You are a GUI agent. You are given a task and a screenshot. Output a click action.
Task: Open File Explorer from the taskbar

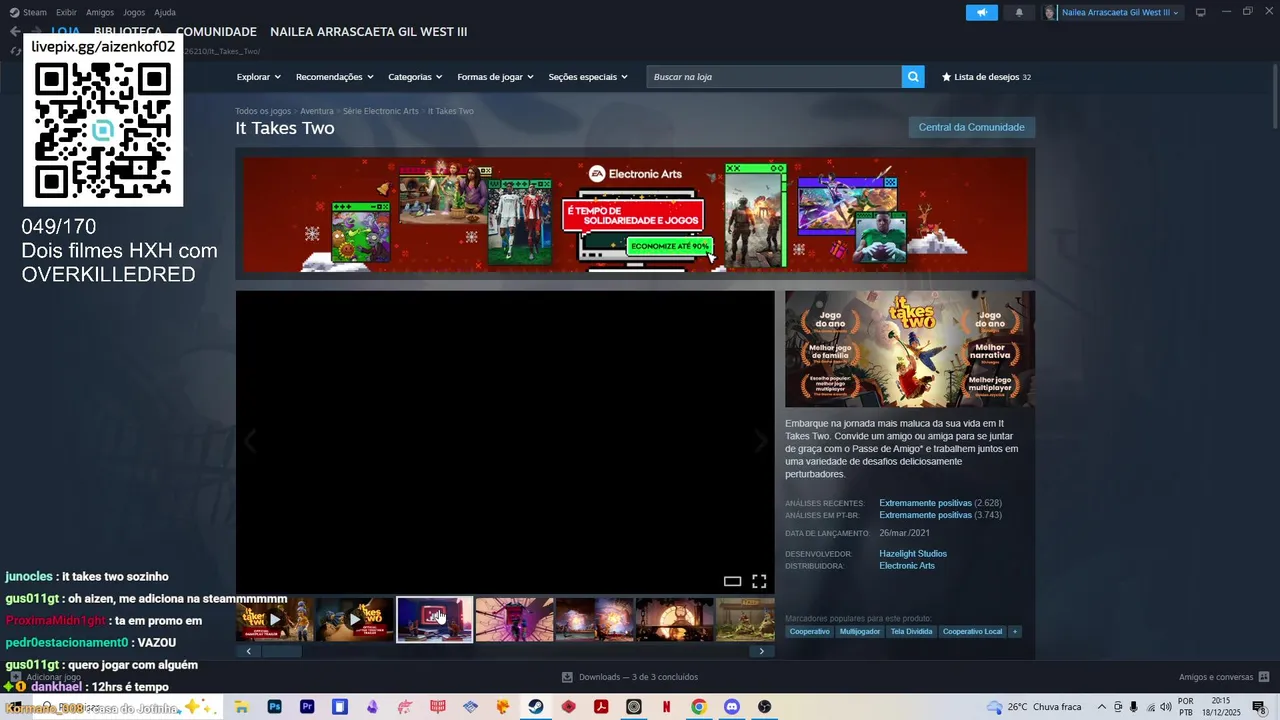[241, 707]
